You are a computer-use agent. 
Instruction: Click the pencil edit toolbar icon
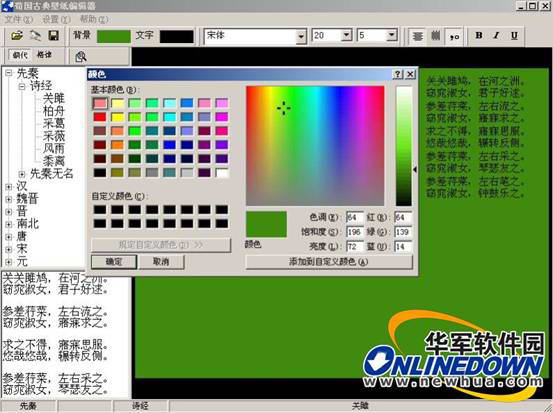(35, 35)
